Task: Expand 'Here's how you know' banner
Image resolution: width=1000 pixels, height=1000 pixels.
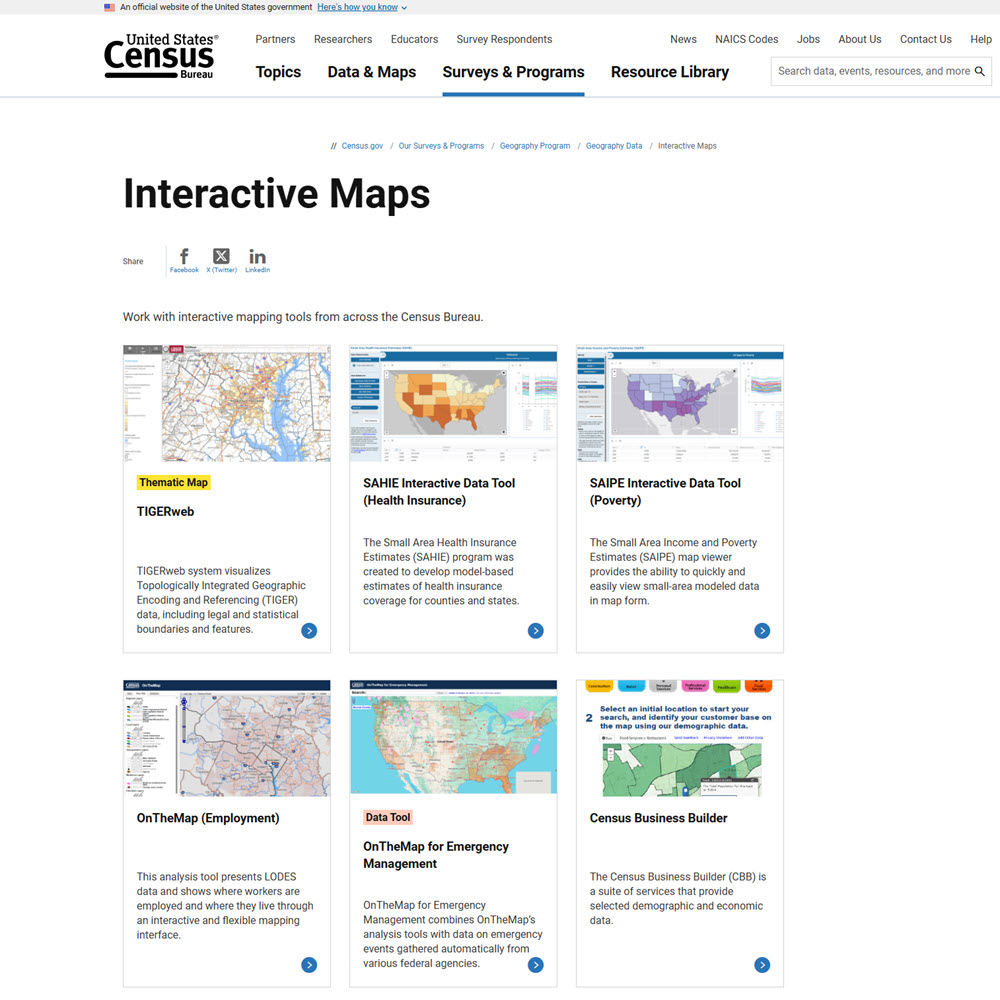Action: (362, 7)
